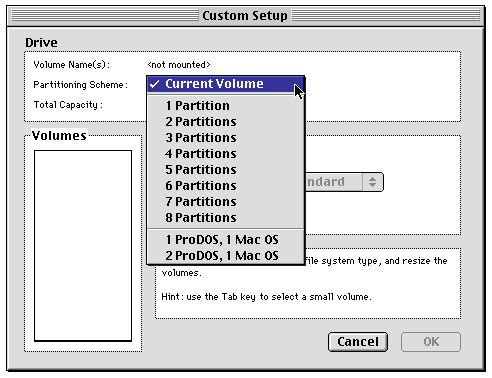Click the Total Capacity label
This screenshot has width=492, height=378.
point(68,105)
